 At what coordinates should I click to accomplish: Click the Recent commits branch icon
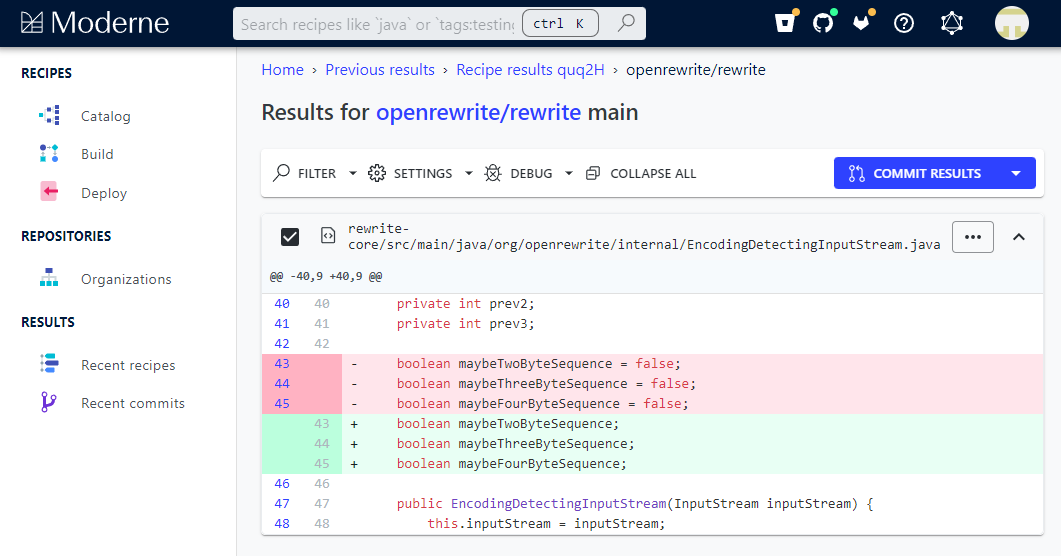48,402
